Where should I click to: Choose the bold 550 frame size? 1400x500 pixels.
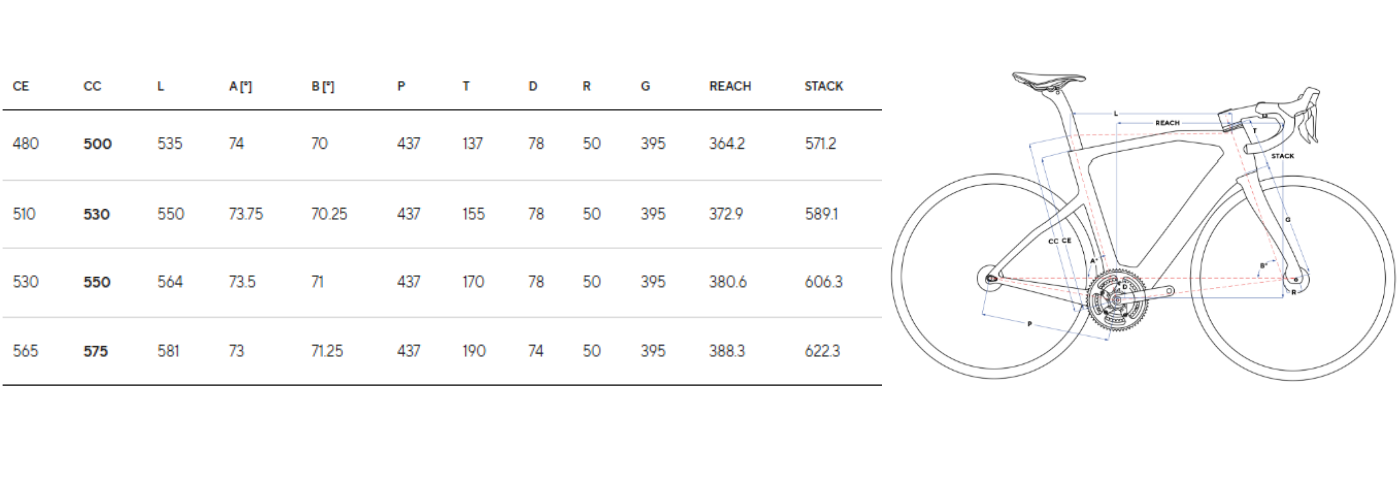(97, 282)
